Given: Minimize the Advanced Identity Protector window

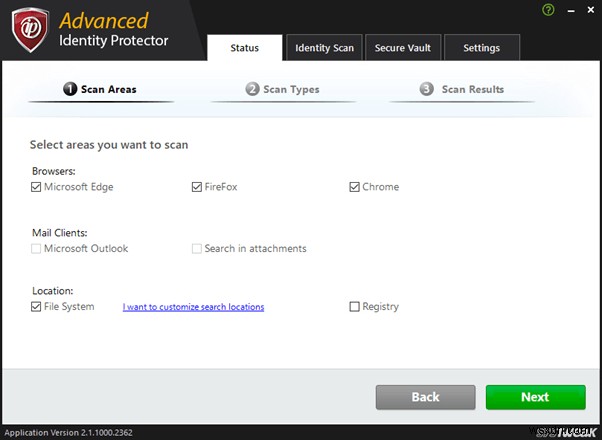Looking at the screenshot, I should click(571, 11).
